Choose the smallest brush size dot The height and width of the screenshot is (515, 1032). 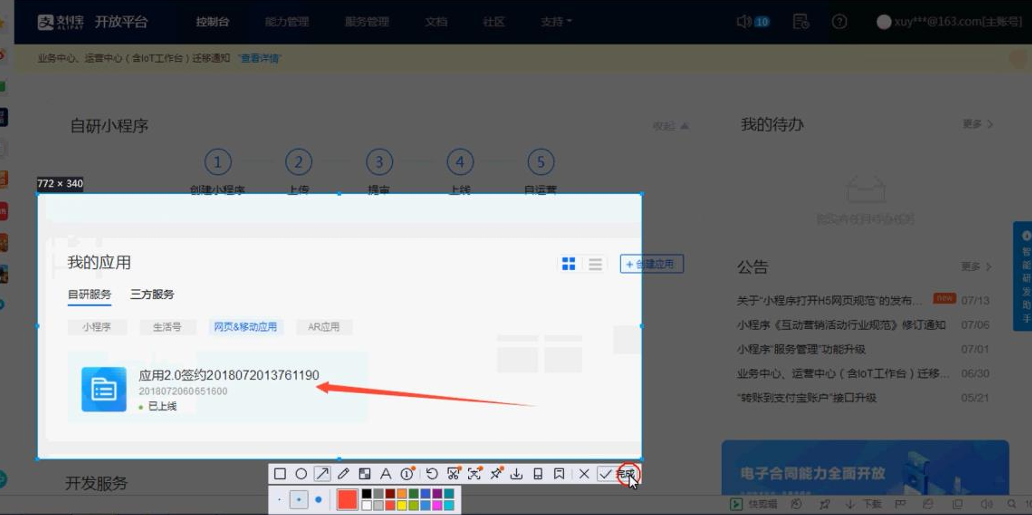point(279,500)
